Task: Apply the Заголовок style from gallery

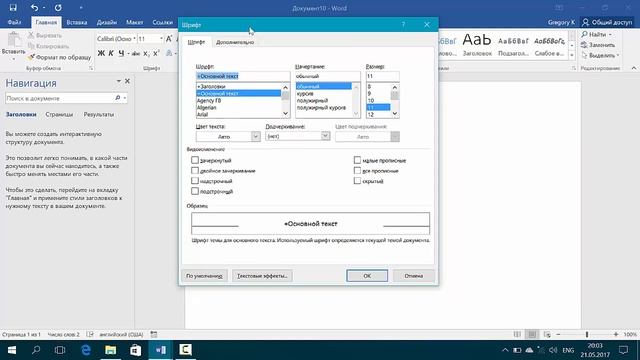Action: 477,44
